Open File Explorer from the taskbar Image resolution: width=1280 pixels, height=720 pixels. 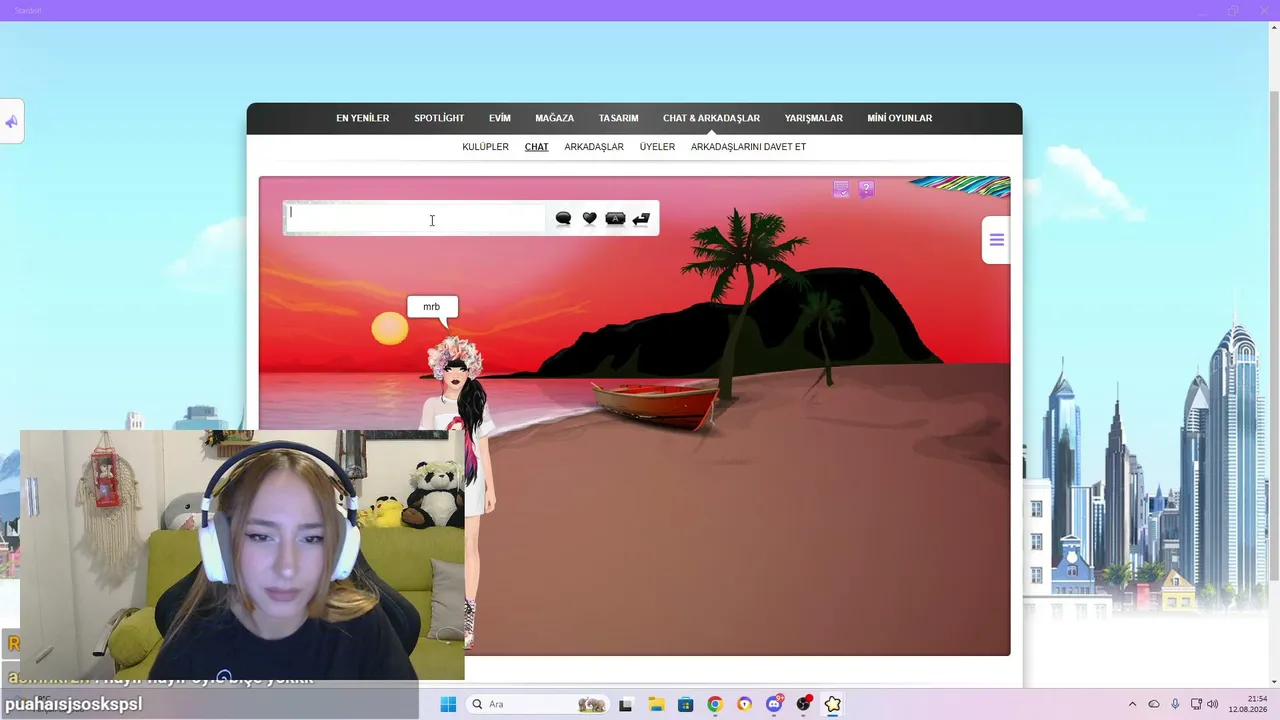[655, 704]
